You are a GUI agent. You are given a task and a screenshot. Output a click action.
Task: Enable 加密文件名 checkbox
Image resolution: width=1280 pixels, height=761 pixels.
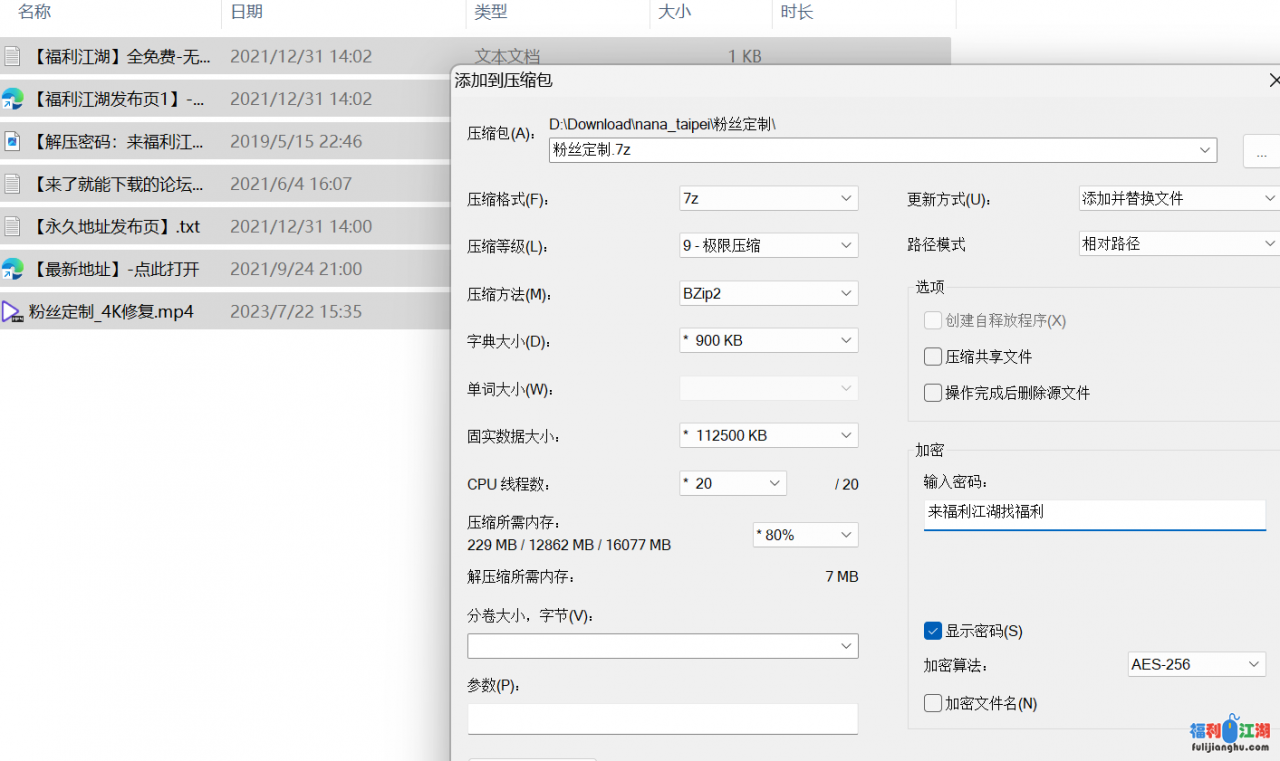933,703
